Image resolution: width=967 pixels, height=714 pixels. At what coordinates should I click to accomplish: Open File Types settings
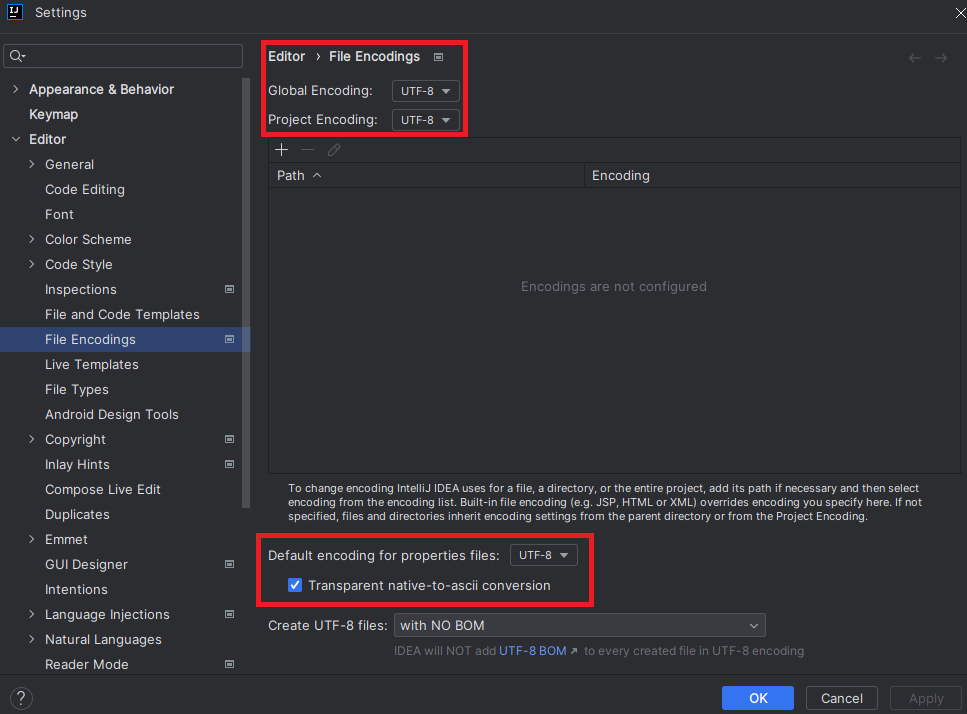[77, 390]
